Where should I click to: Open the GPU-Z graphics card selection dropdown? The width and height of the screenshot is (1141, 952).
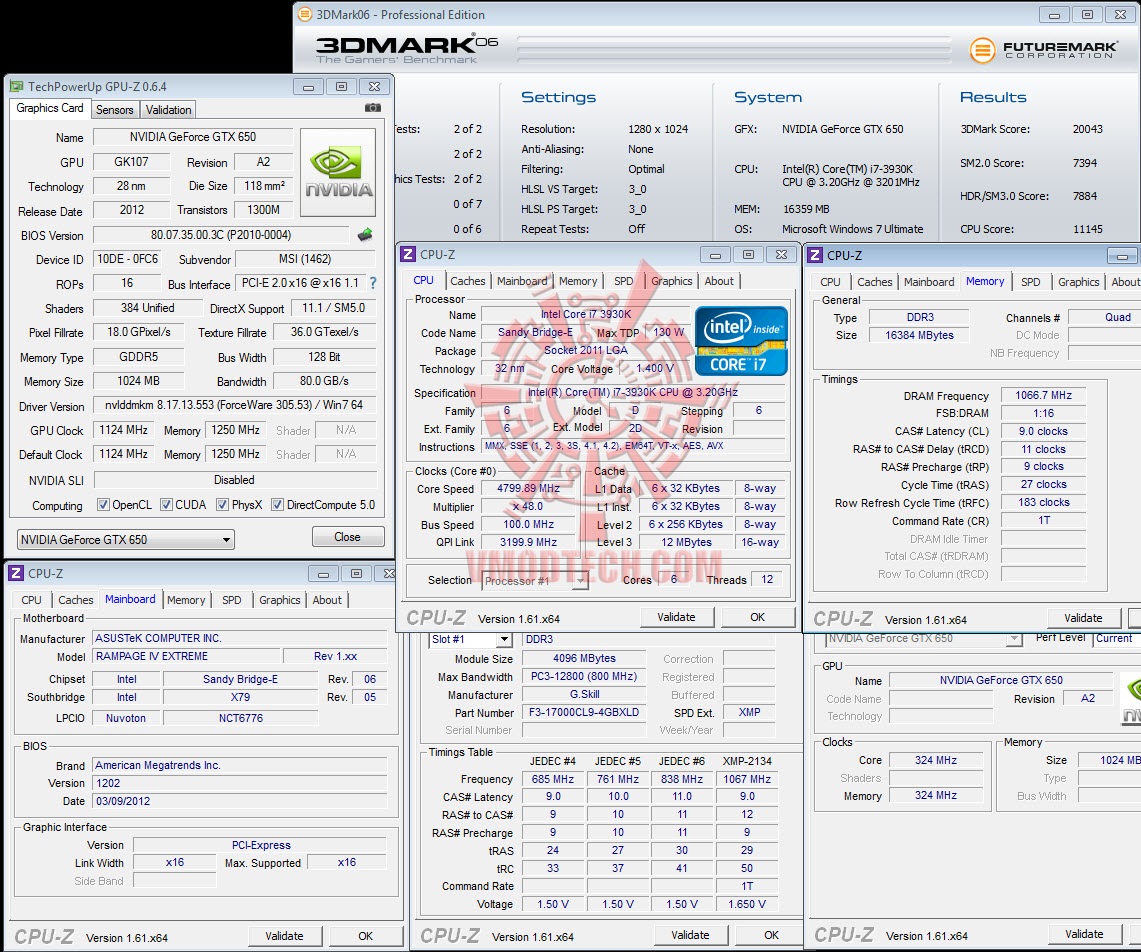pos(126,540)
